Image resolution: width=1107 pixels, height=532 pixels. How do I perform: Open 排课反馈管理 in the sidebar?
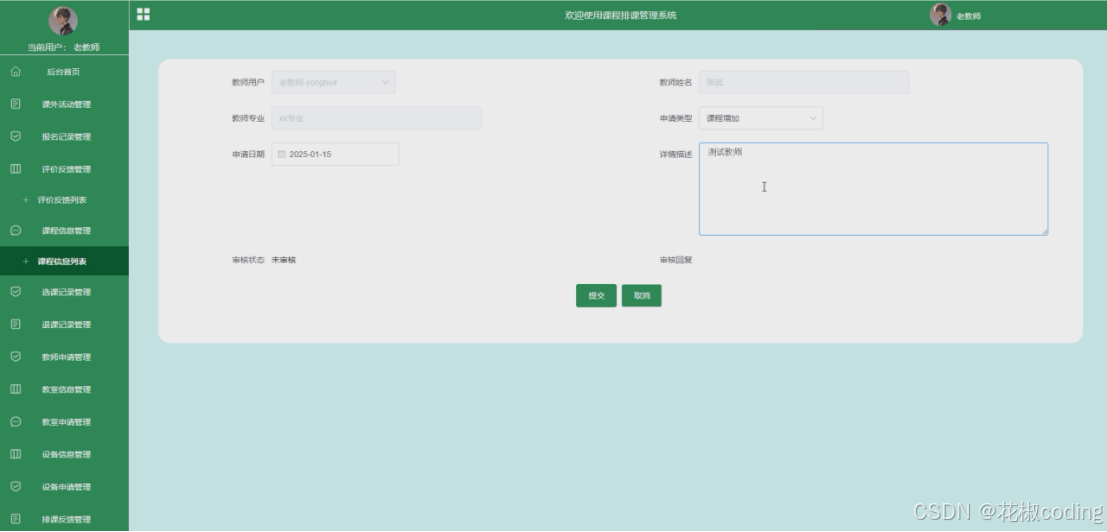64,519
